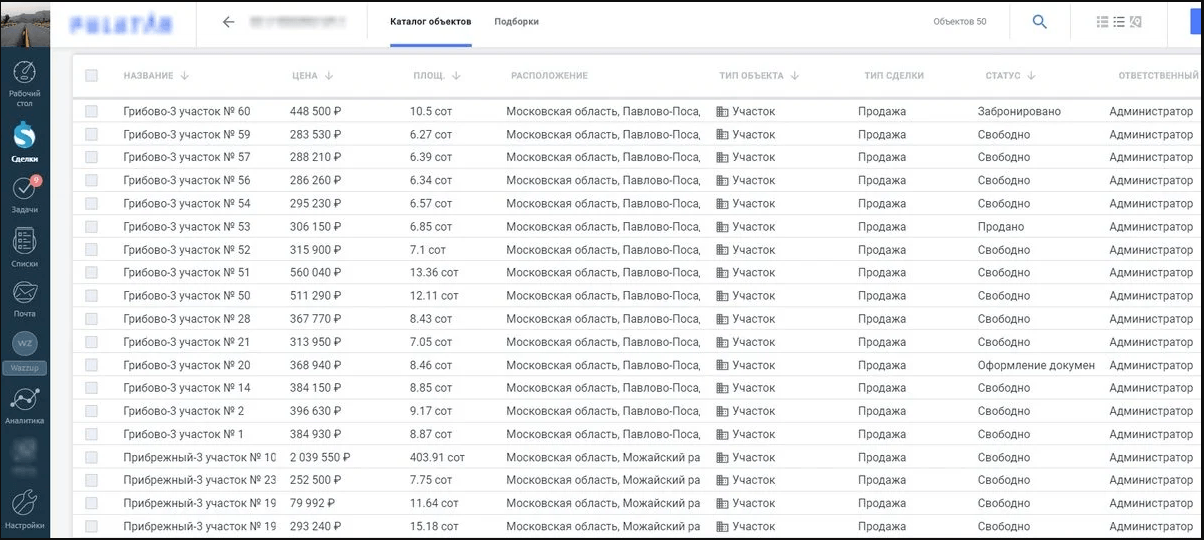Sort by Статус column arrow
The height and width of the screenshot is (540, 1204).
[x=1031, y=76]
